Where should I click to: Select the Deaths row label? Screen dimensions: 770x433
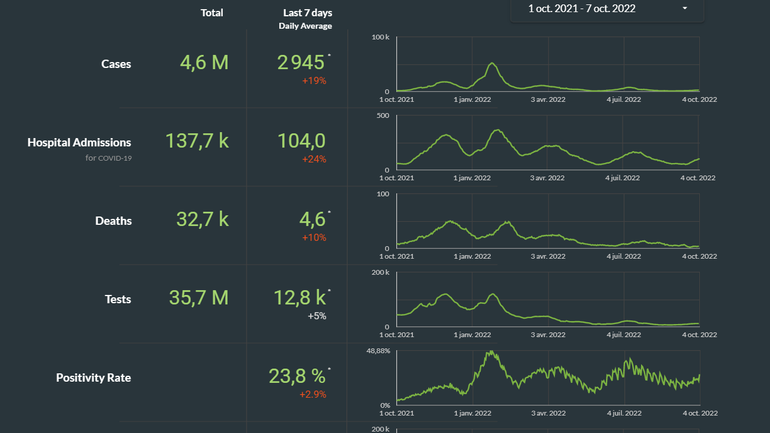pos(112,221)
